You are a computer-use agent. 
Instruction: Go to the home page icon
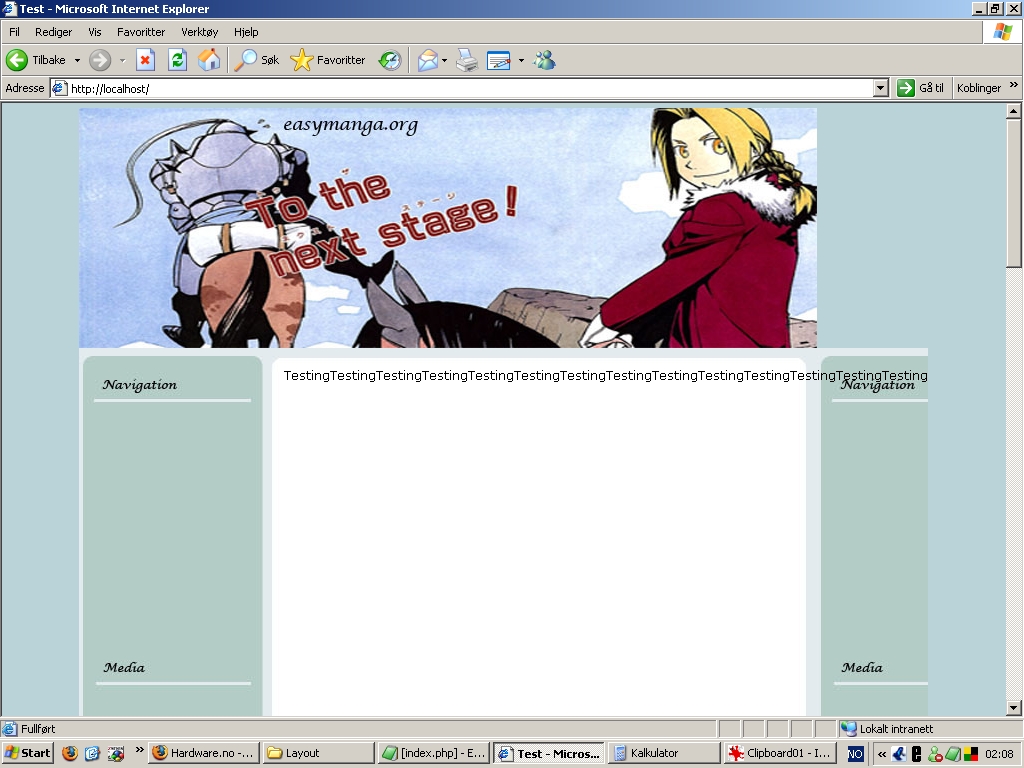point(209,60)
